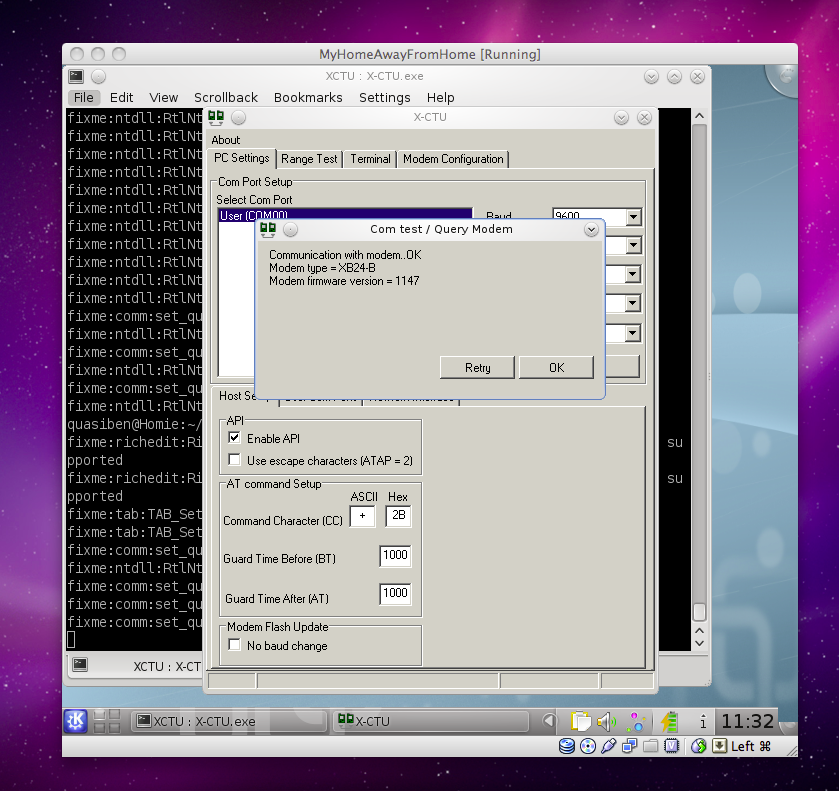Open the Klipper clipboard tray icon
Image resolution: width=839 pixels, height=791 pixels.
580,722
